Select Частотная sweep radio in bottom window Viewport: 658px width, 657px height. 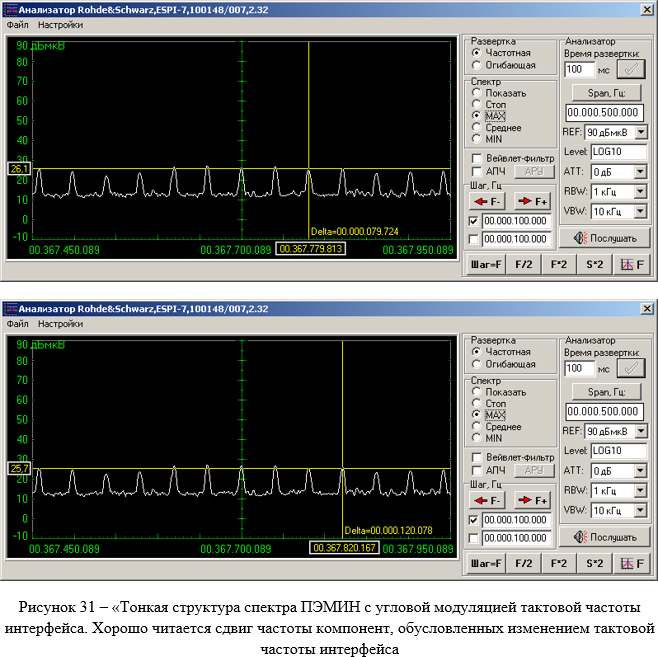point(476,352)
